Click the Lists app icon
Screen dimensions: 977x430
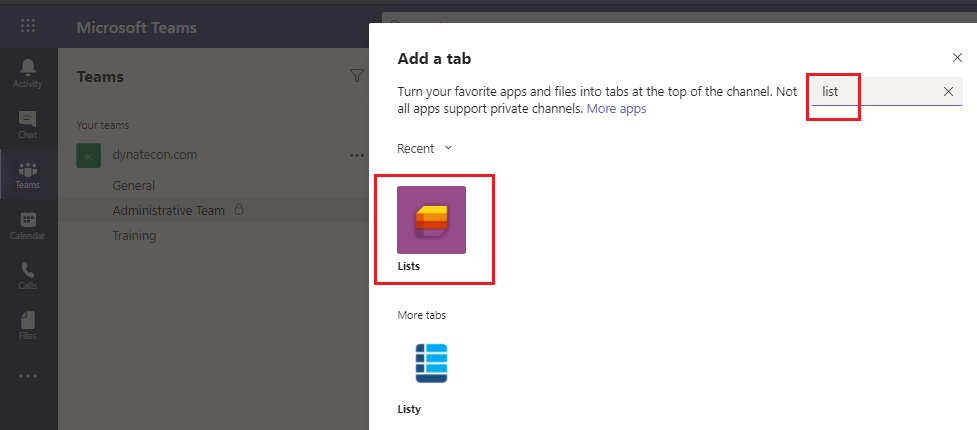[x=431, y=220]
